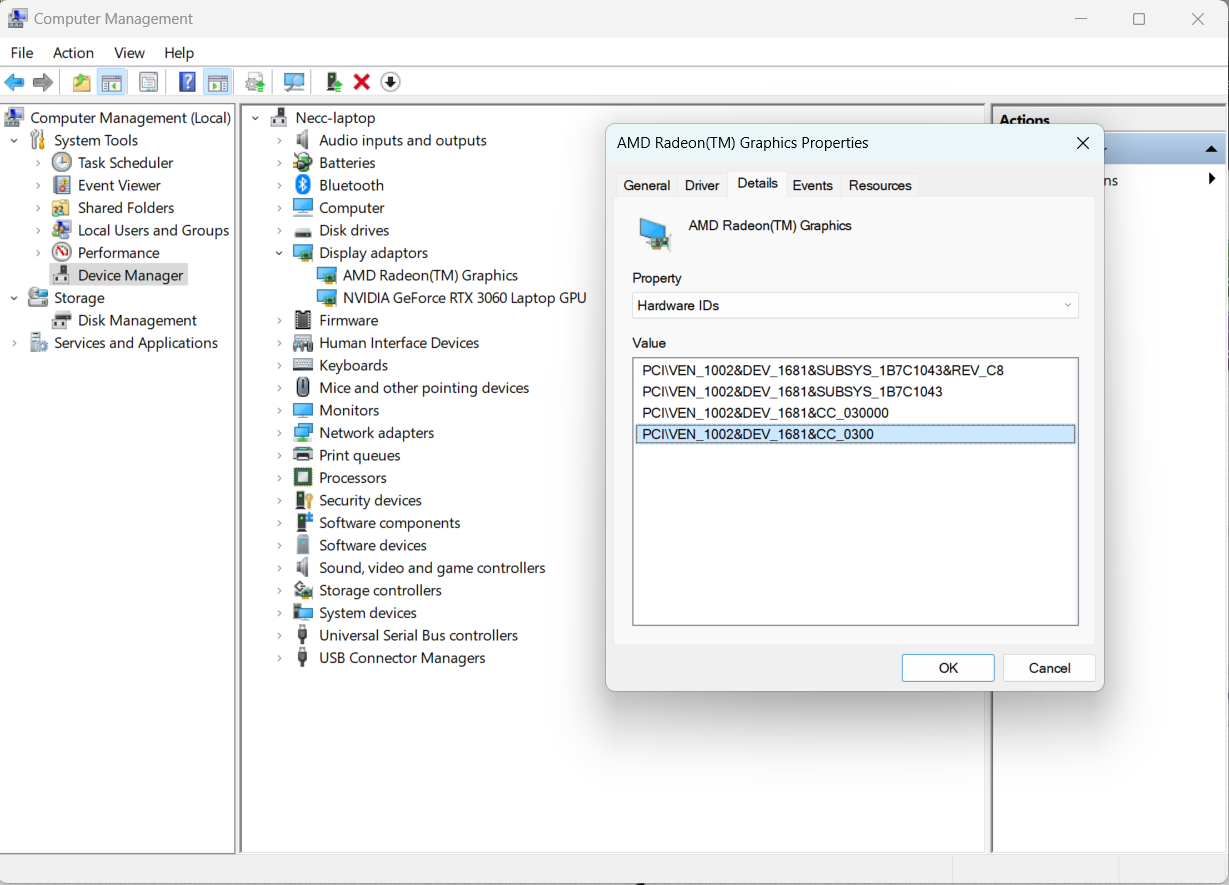Close the AMD Radeon Graphics Properties dialog
The height and width of the screenshot is (885, 1229).
coord(1083,143)
